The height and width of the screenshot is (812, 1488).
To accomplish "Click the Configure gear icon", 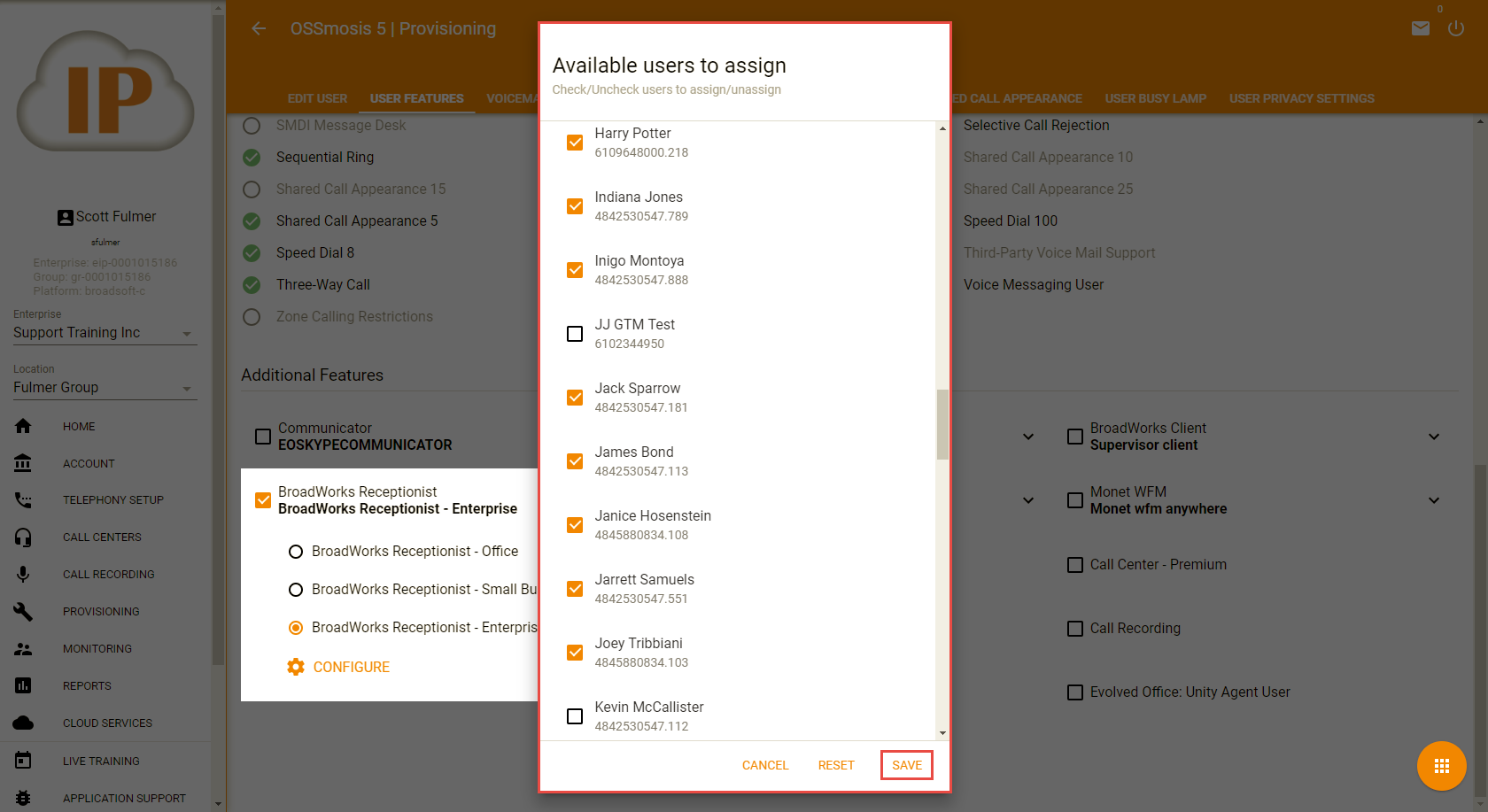I will 296,667.
